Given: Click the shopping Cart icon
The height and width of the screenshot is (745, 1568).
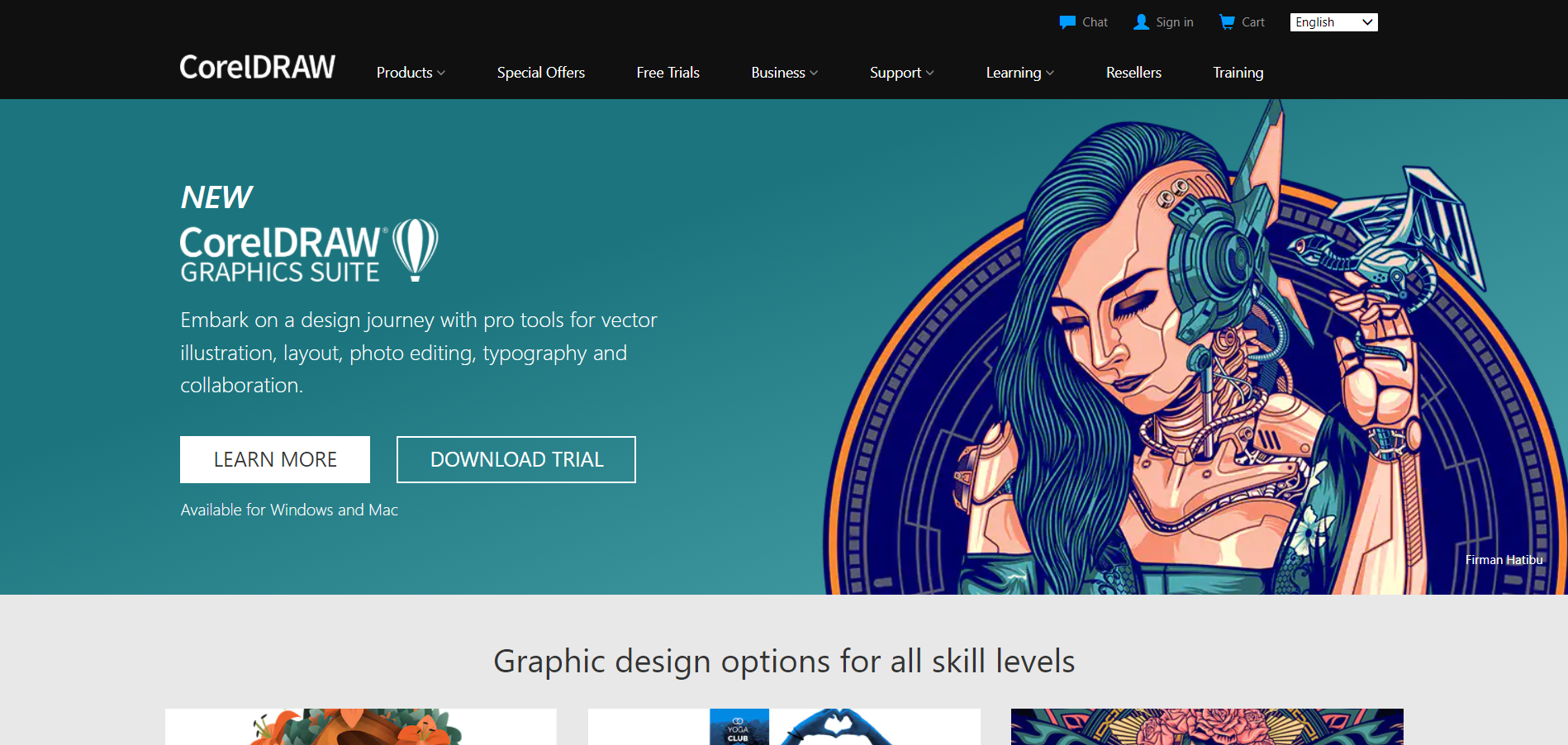Looking at the screenshot, I should point(1227,22).
